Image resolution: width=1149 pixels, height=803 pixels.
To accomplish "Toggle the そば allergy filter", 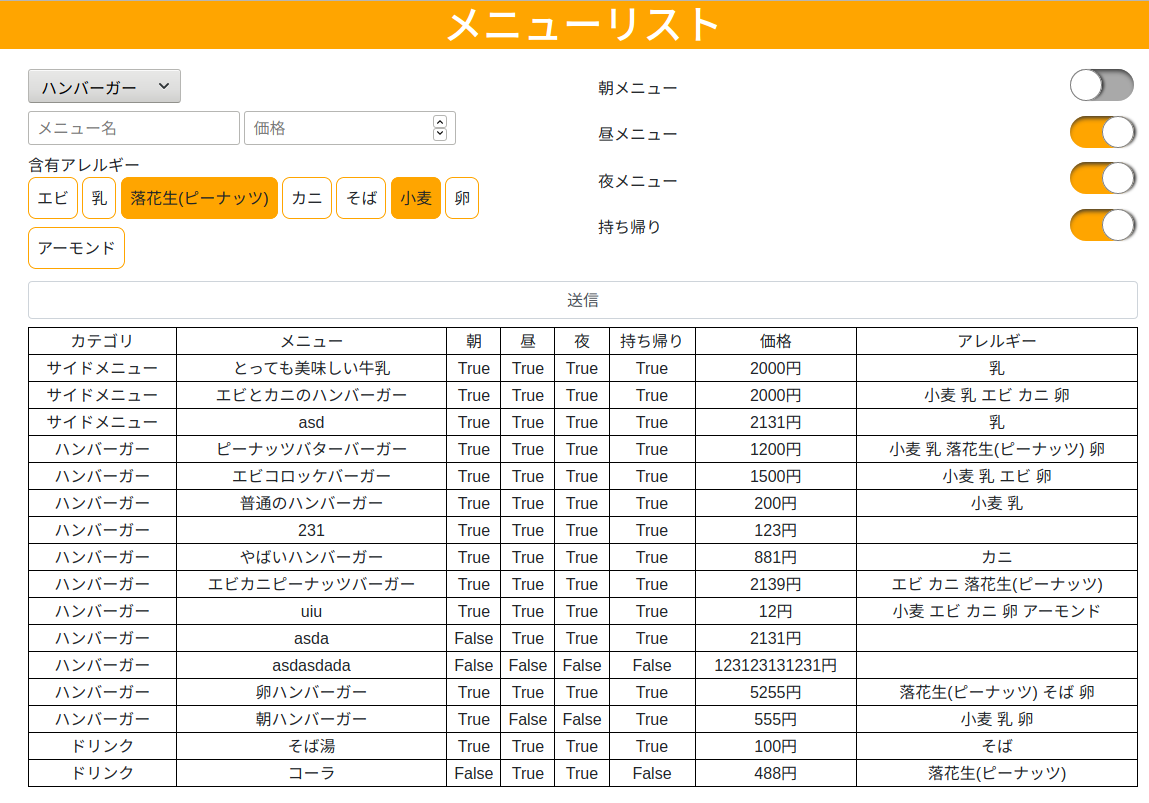I will tap(361, 198).
